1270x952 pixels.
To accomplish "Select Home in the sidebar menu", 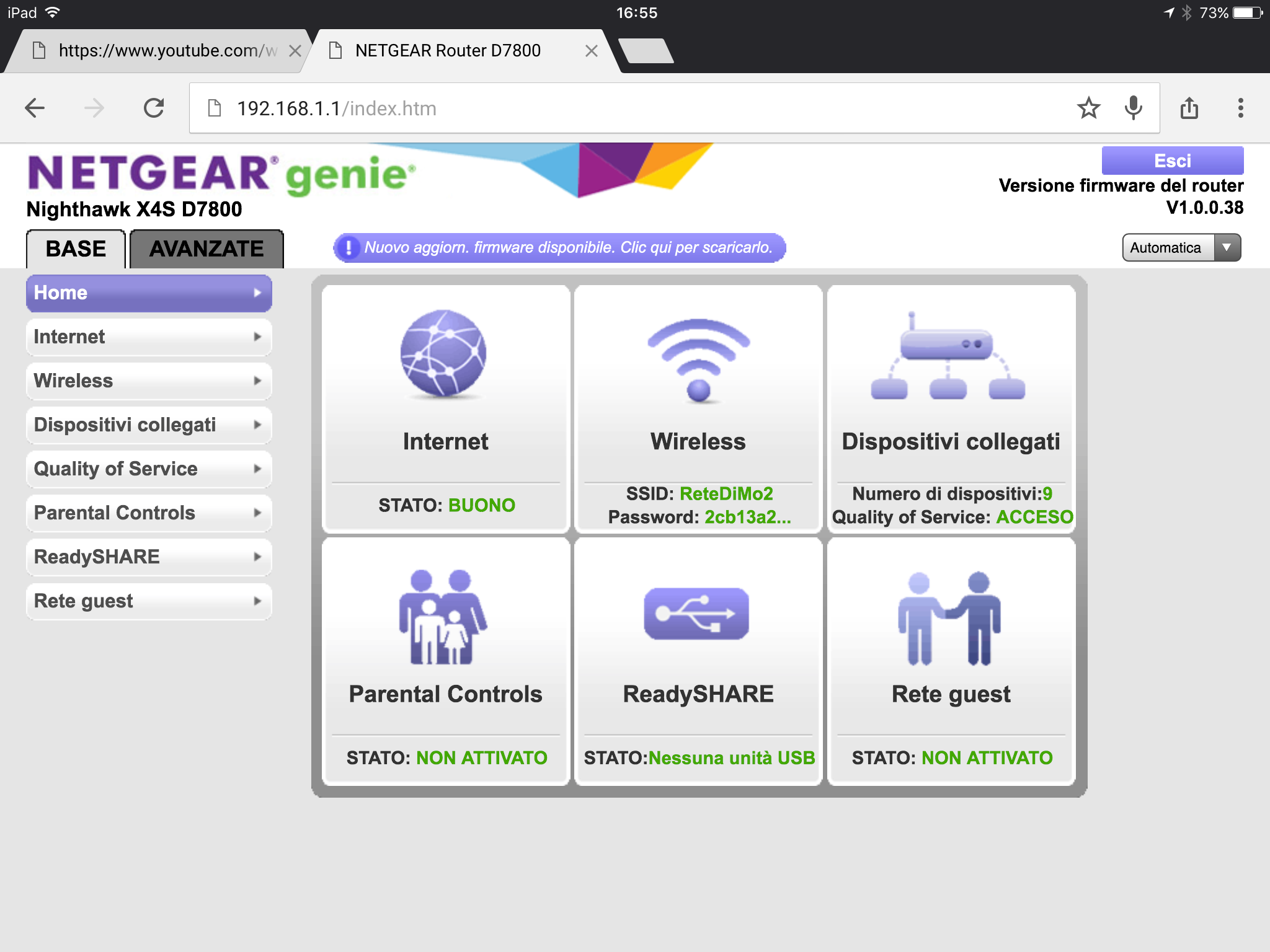I will tap(149, 293).
